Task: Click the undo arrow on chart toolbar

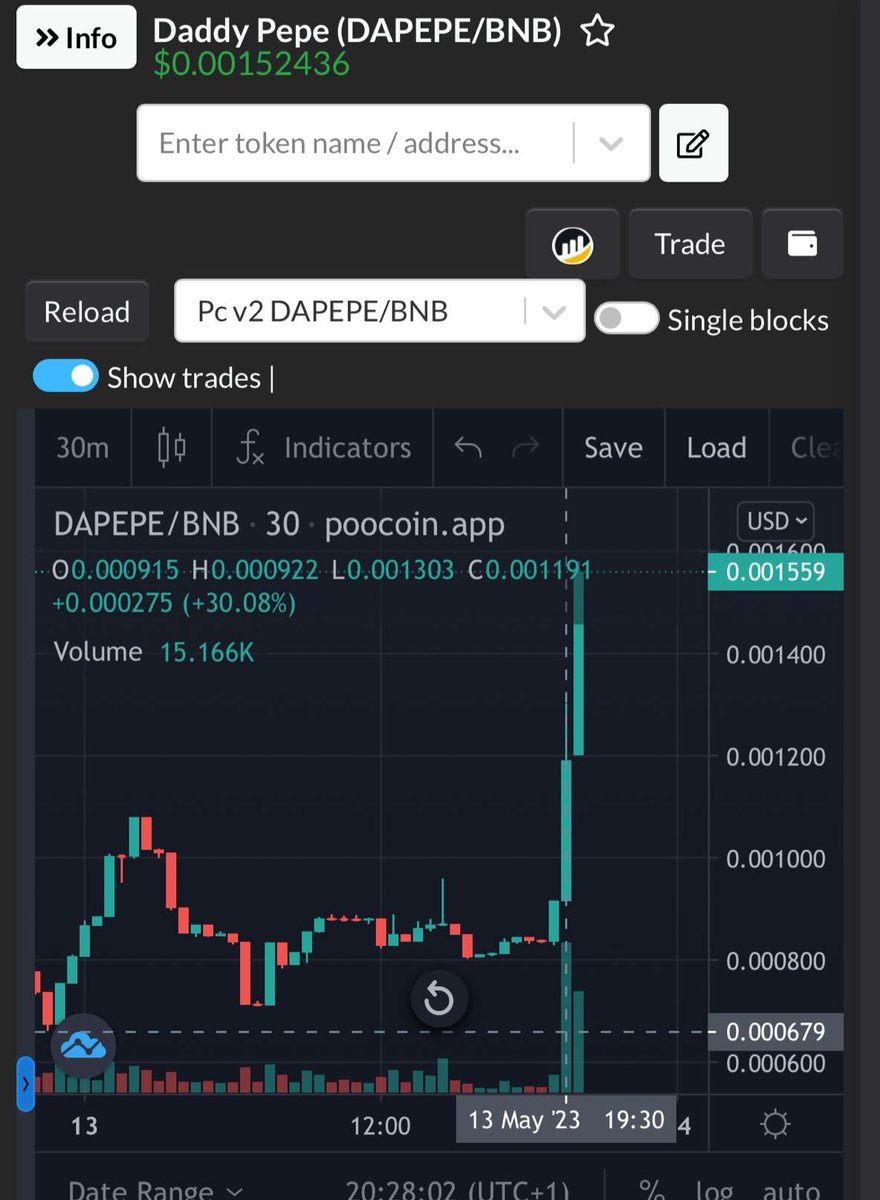Action: pyautogui.click(x=470, y=448)
